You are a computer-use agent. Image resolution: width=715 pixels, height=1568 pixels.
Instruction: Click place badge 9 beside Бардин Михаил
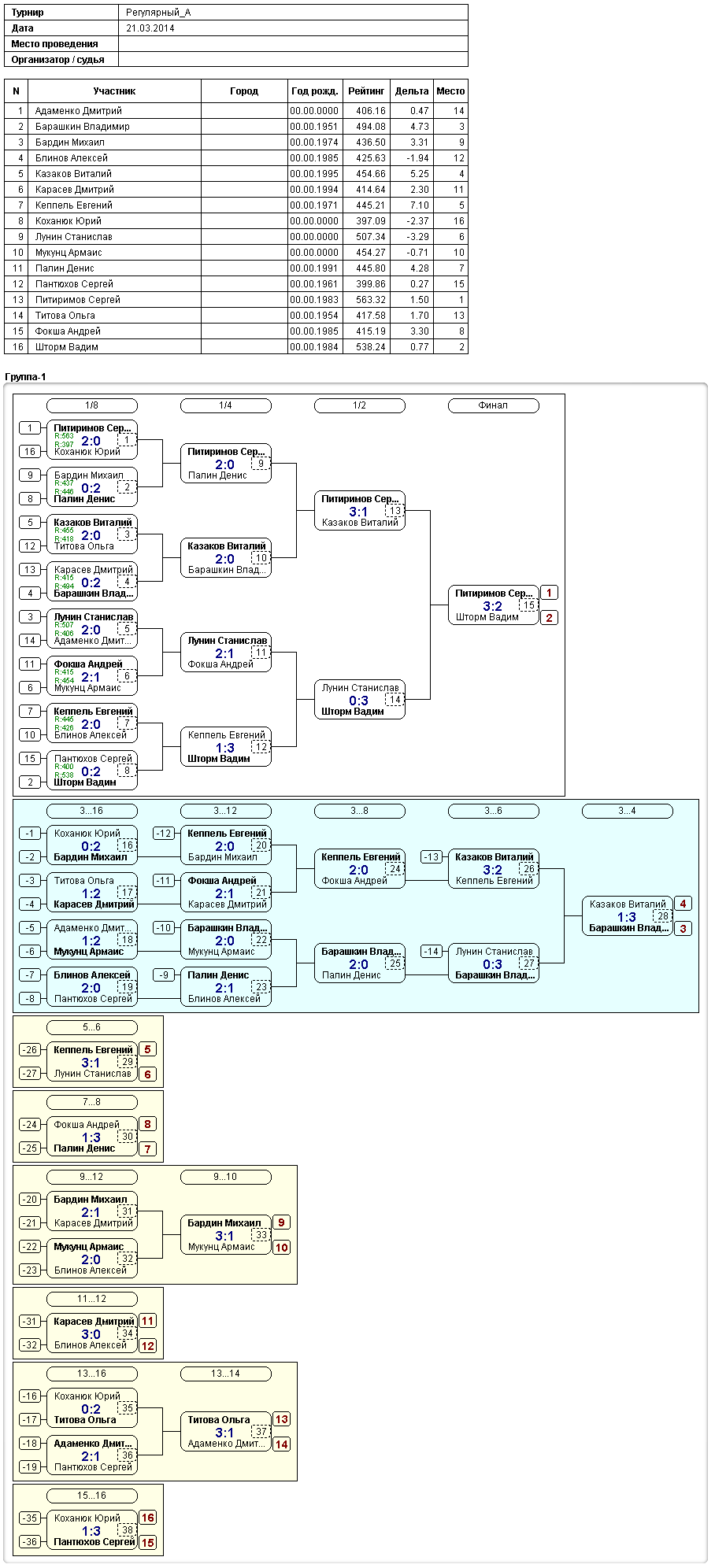point(282,1222)
